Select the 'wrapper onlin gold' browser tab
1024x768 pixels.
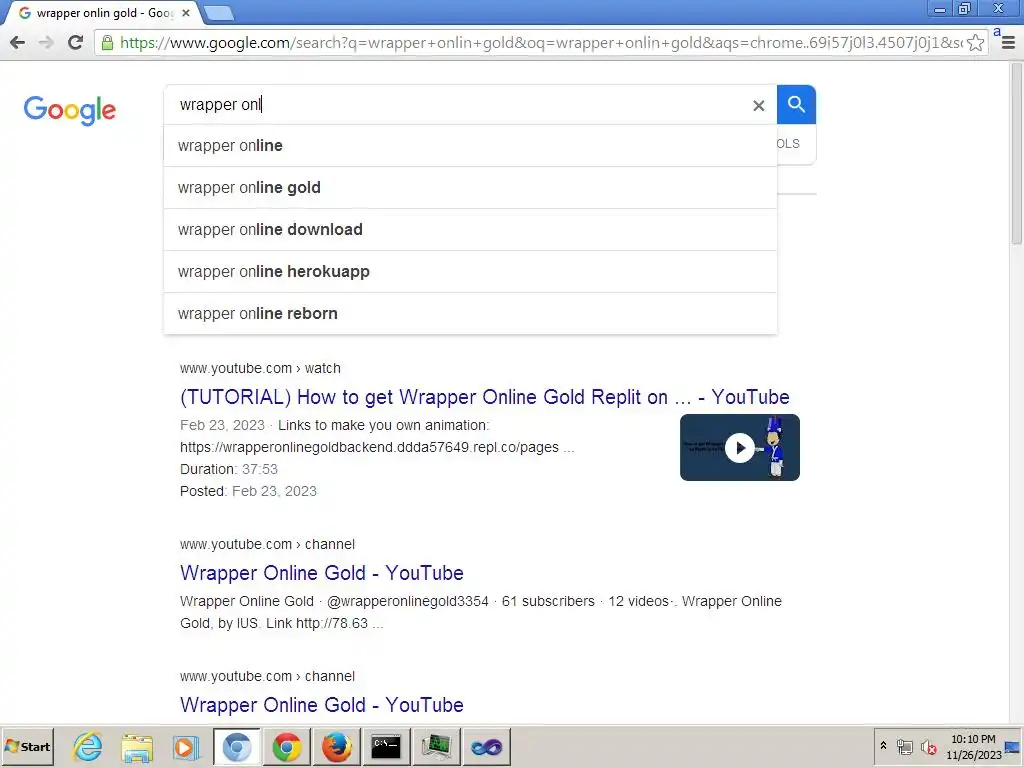(101, 13)
